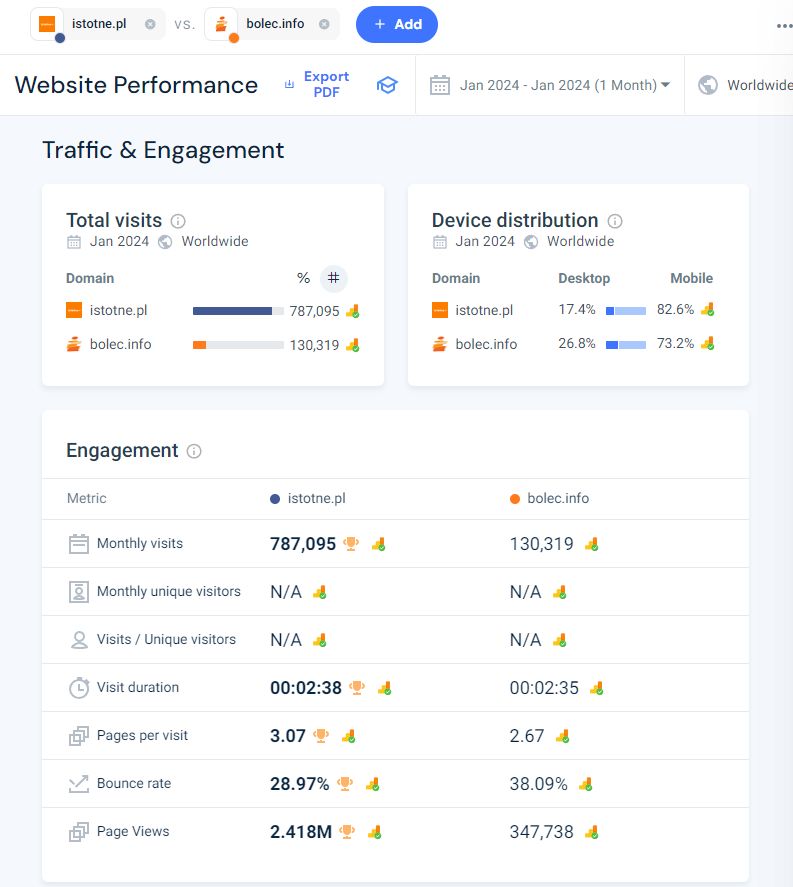Open the three-dots more options menu
The height and width of the screenshot is (887, 793).
click(x=784, y=26)
